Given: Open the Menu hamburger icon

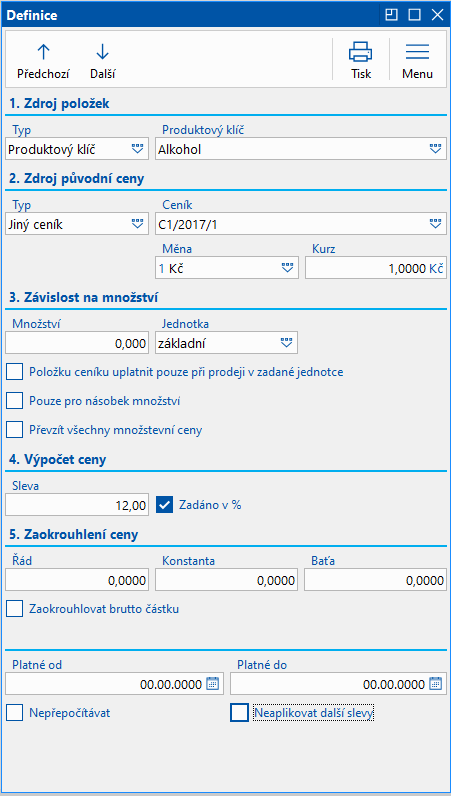Looking at the screenshot, I should (x=417, y=52).
